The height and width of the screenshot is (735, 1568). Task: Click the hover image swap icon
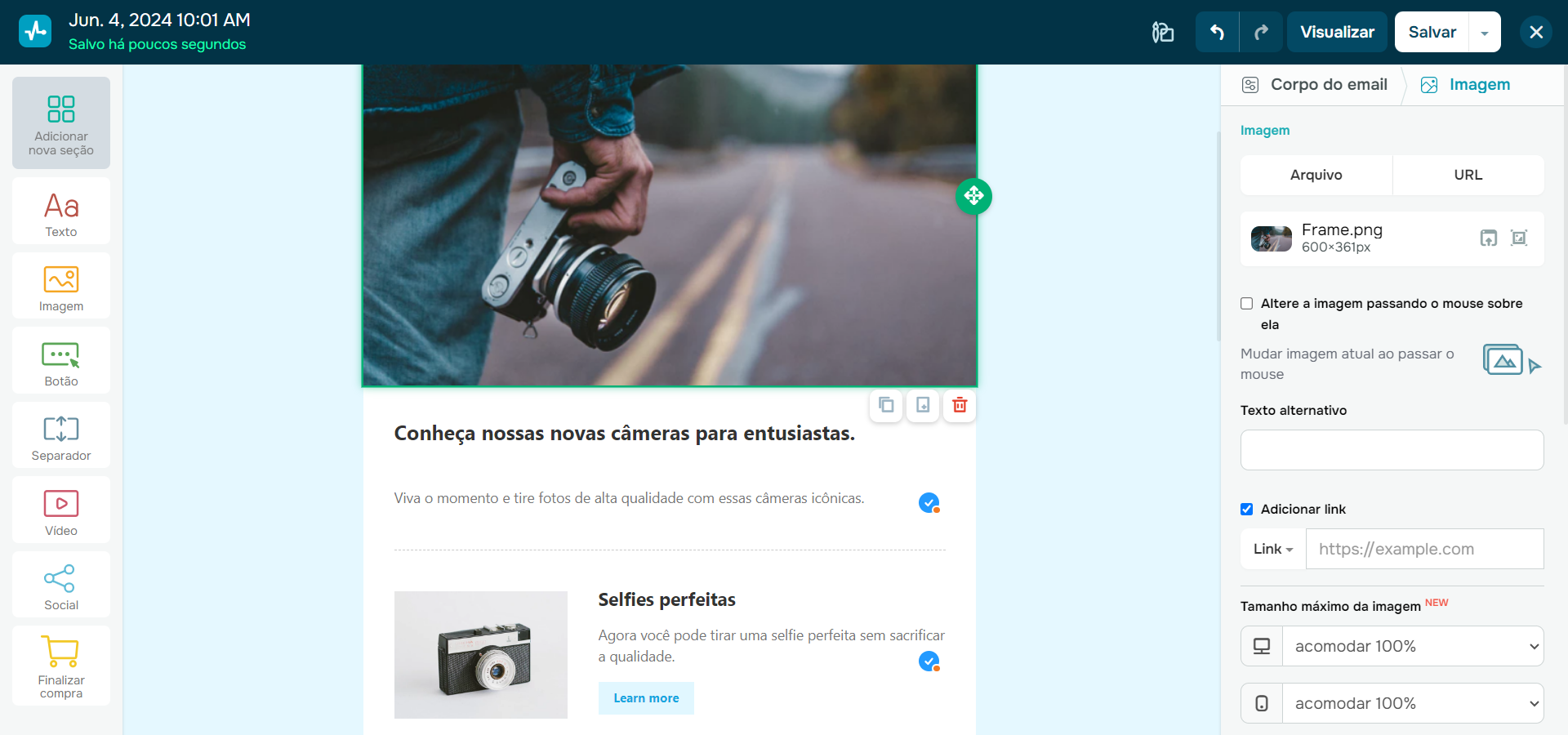(x=1512, y=360)
